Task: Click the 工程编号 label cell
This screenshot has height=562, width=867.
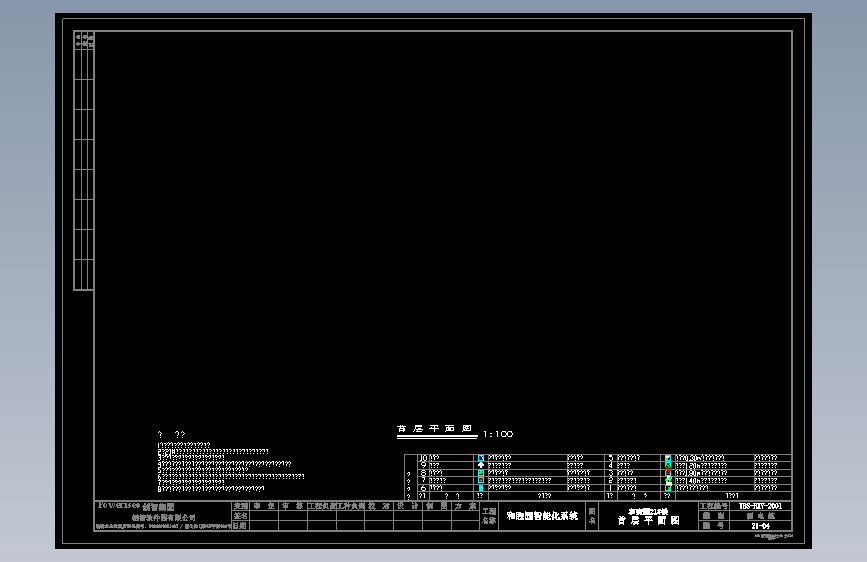Action: (x=714, y=506)
